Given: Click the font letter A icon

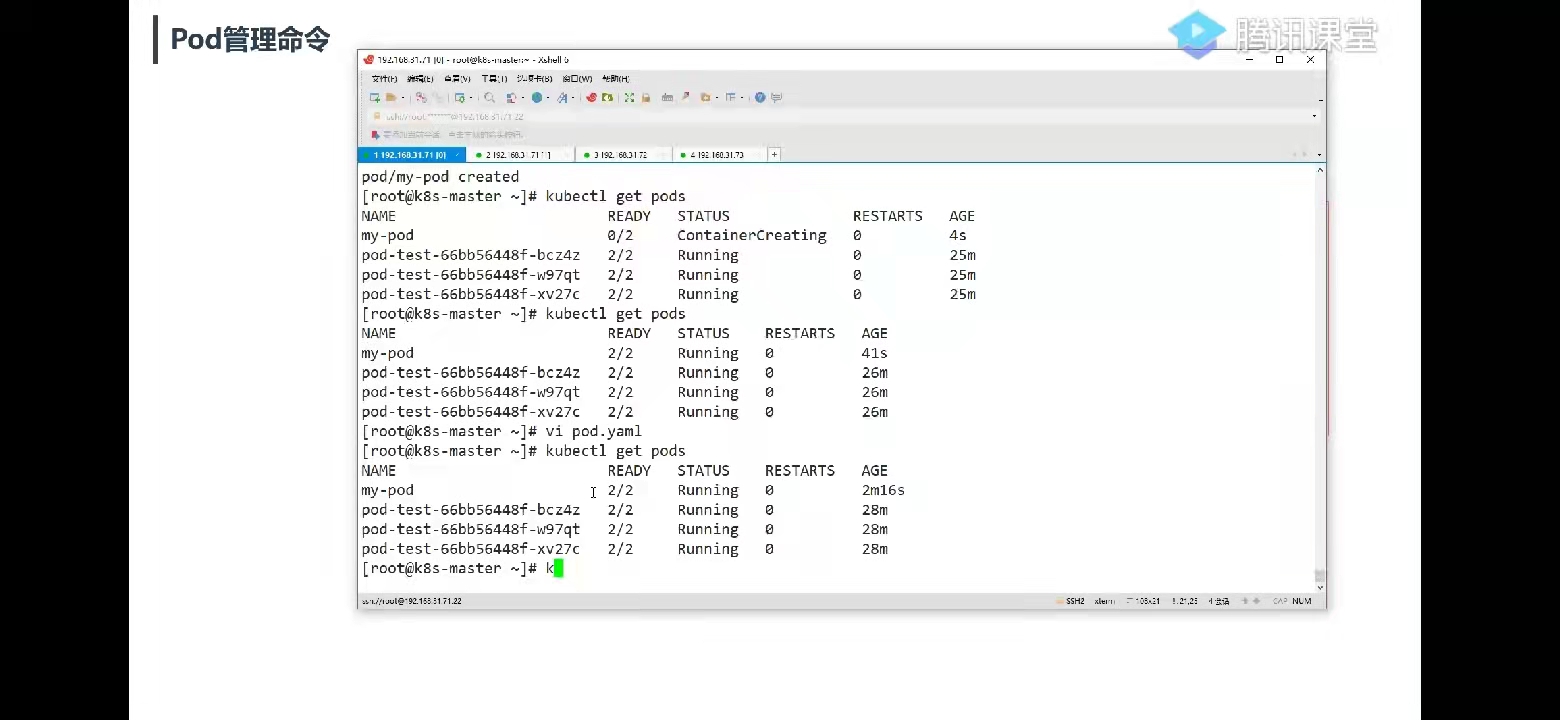Looking at the screenshot, I should 562,98.
